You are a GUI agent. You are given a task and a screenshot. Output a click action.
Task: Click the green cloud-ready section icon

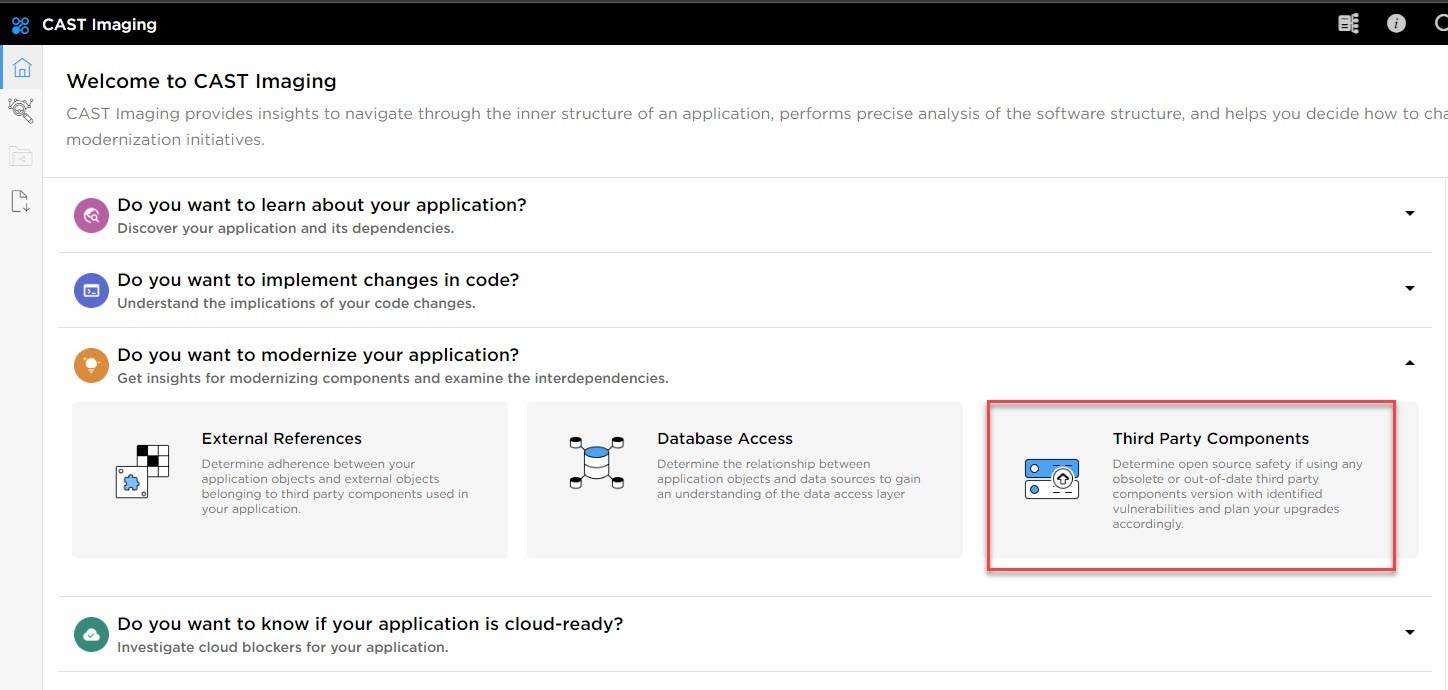click(x=91, y=634)
